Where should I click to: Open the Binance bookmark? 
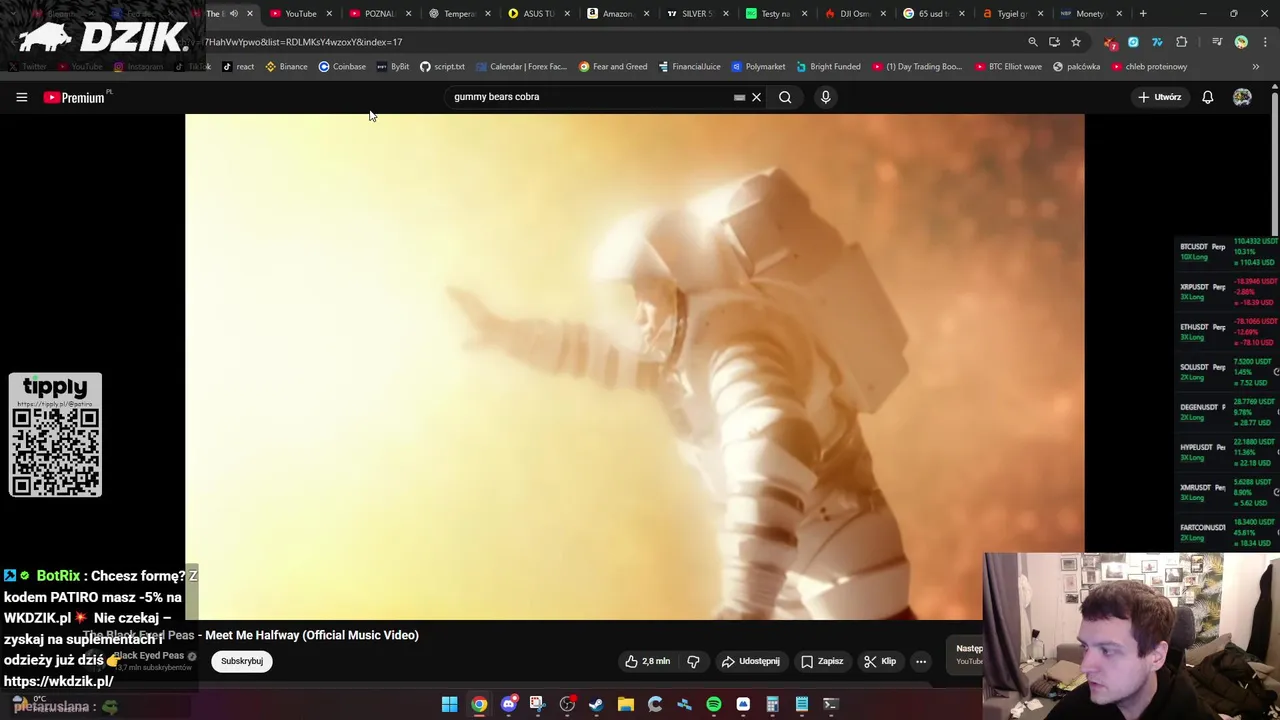(x=286, y=67)
